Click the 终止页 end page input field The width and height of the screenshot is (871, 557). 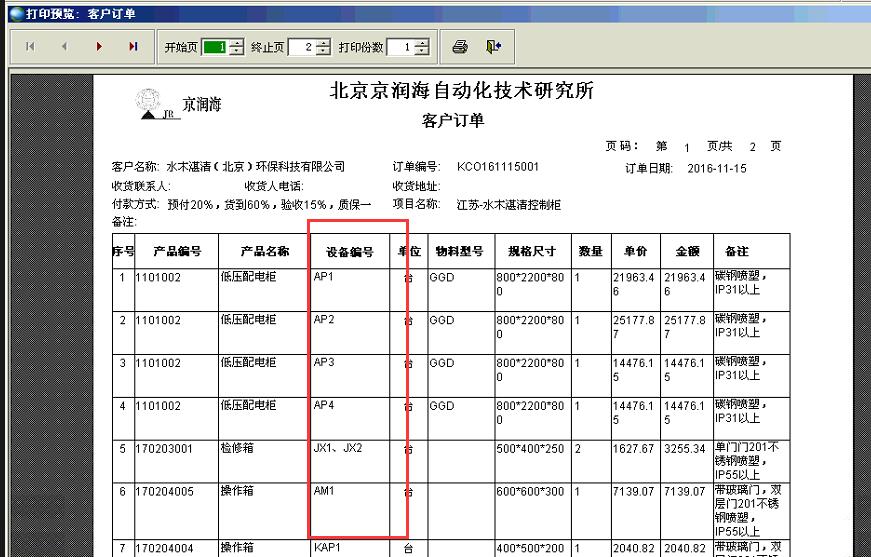click(x=301, y=47)
